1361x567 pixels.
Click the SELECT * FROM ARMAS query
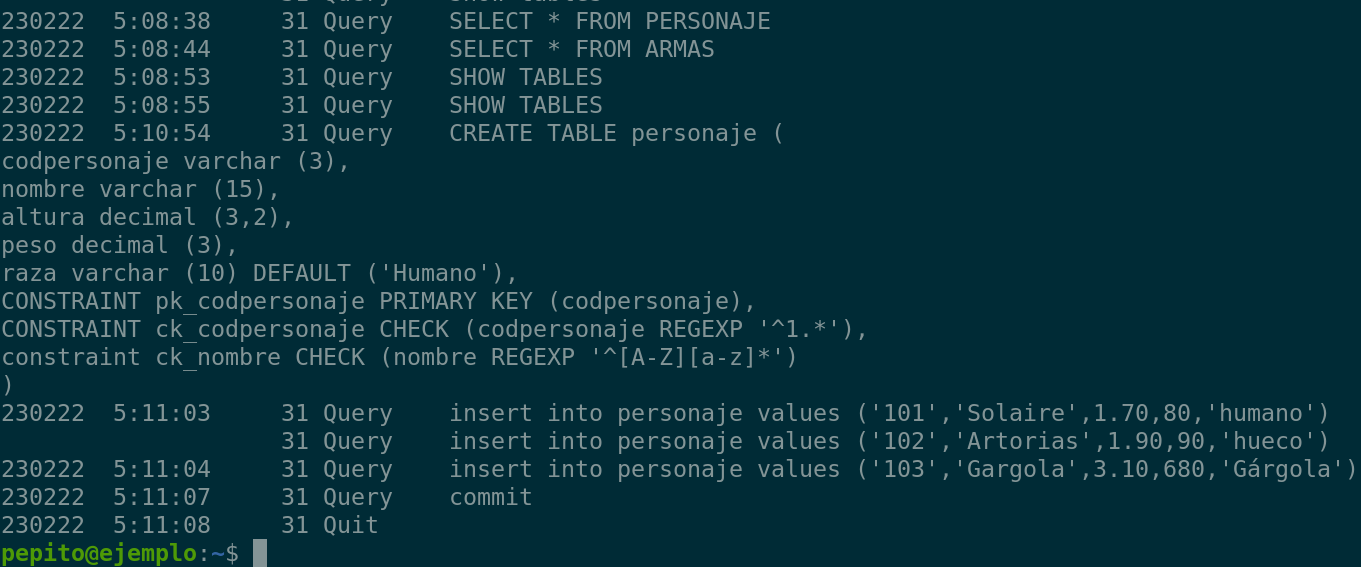tap(581, 49)
